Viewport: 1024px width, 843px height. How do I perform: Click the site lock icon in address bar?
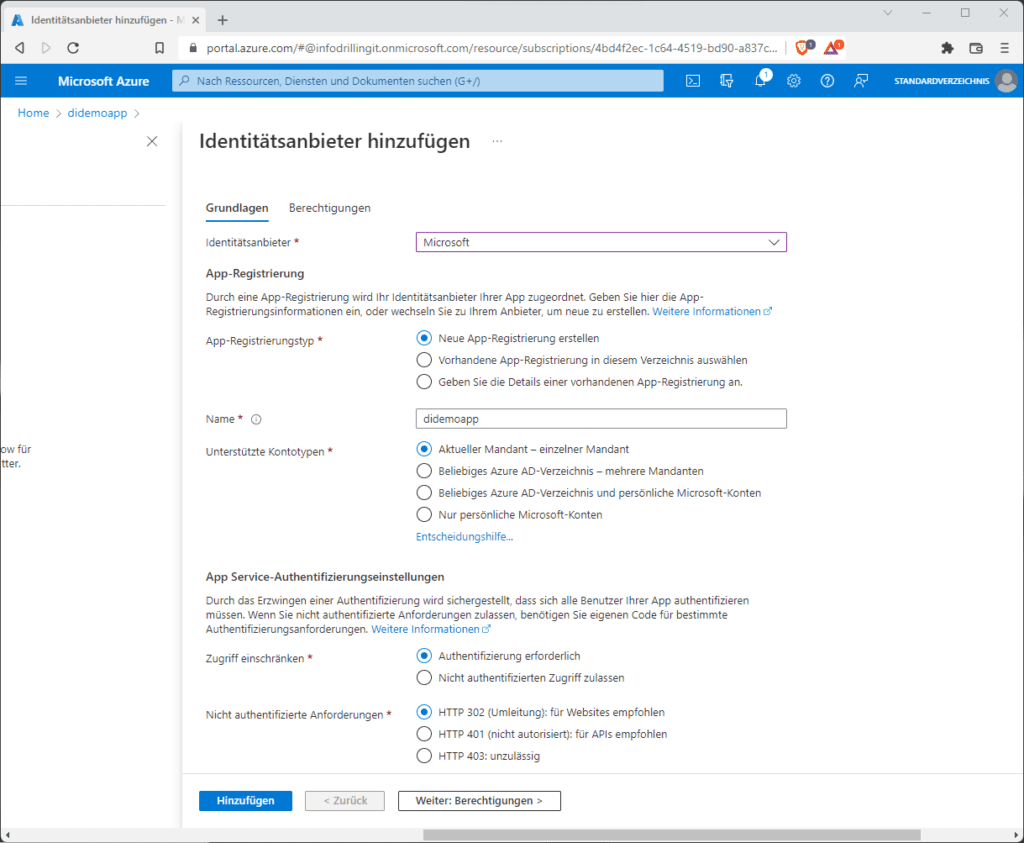[x=192, y=48]
